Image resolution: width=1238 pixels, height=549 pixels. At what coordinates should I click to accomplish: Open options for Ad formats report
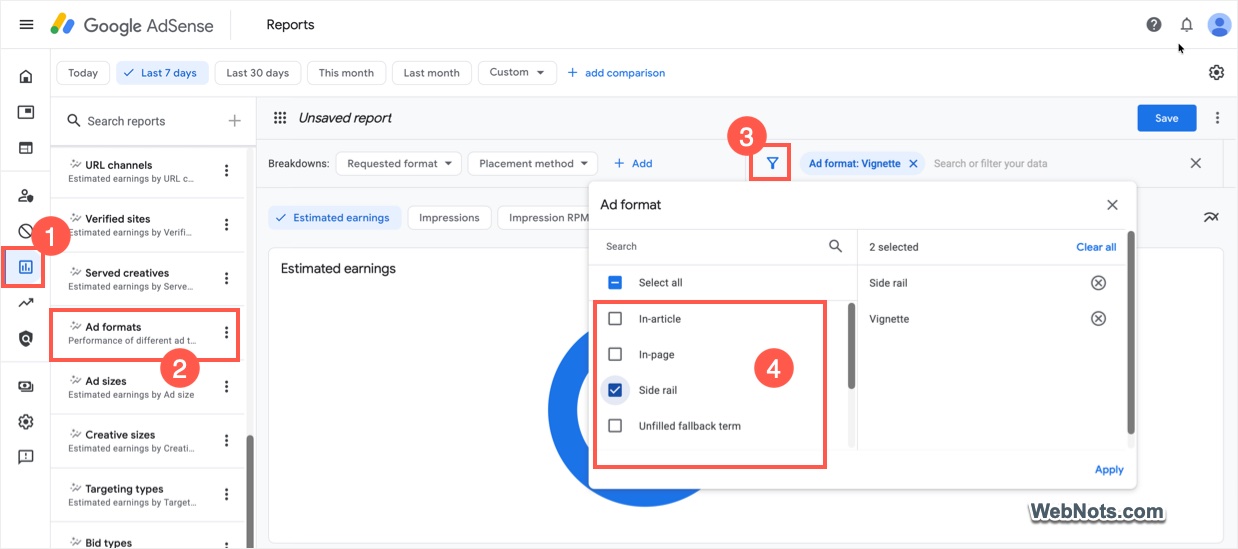pos(227,333)
